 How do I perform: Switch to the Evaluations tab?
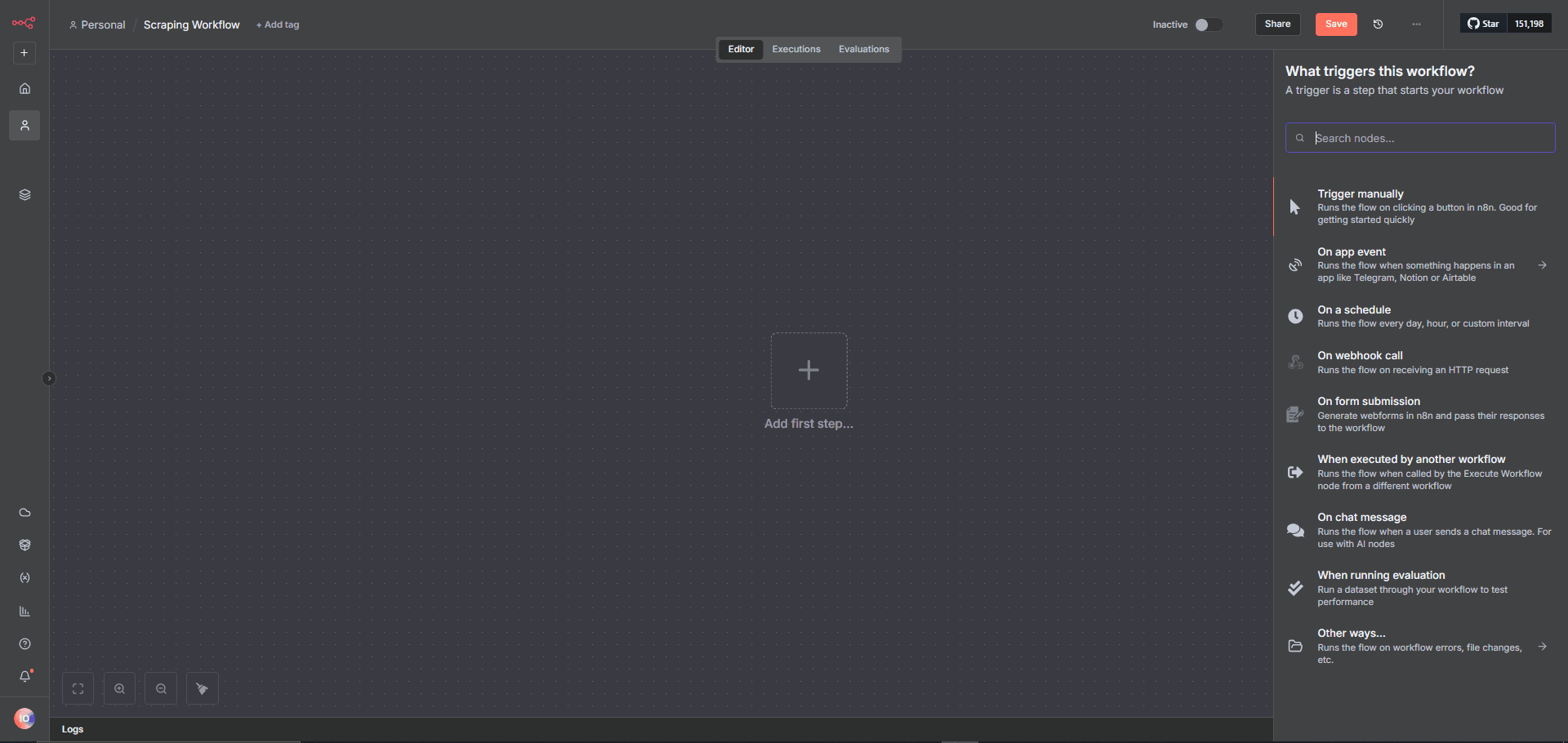tap(864, 50)
